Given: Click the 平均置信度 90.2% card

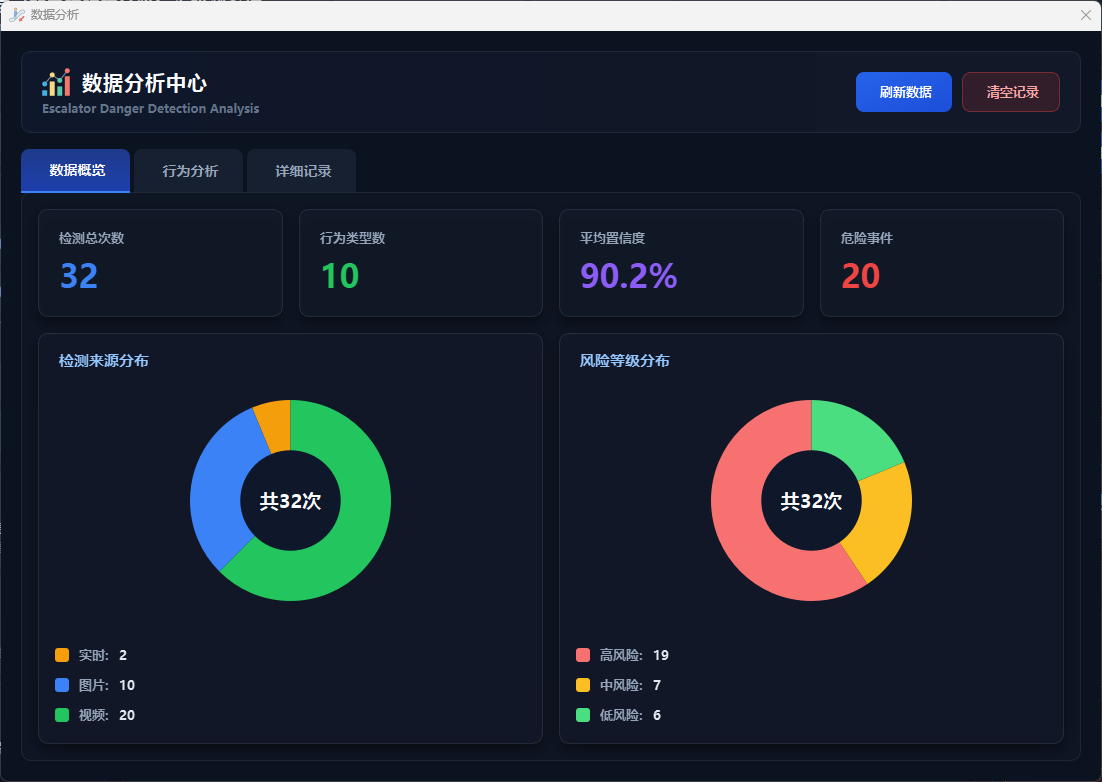Looking at the screenshot, I should click(x=681, y=263).
